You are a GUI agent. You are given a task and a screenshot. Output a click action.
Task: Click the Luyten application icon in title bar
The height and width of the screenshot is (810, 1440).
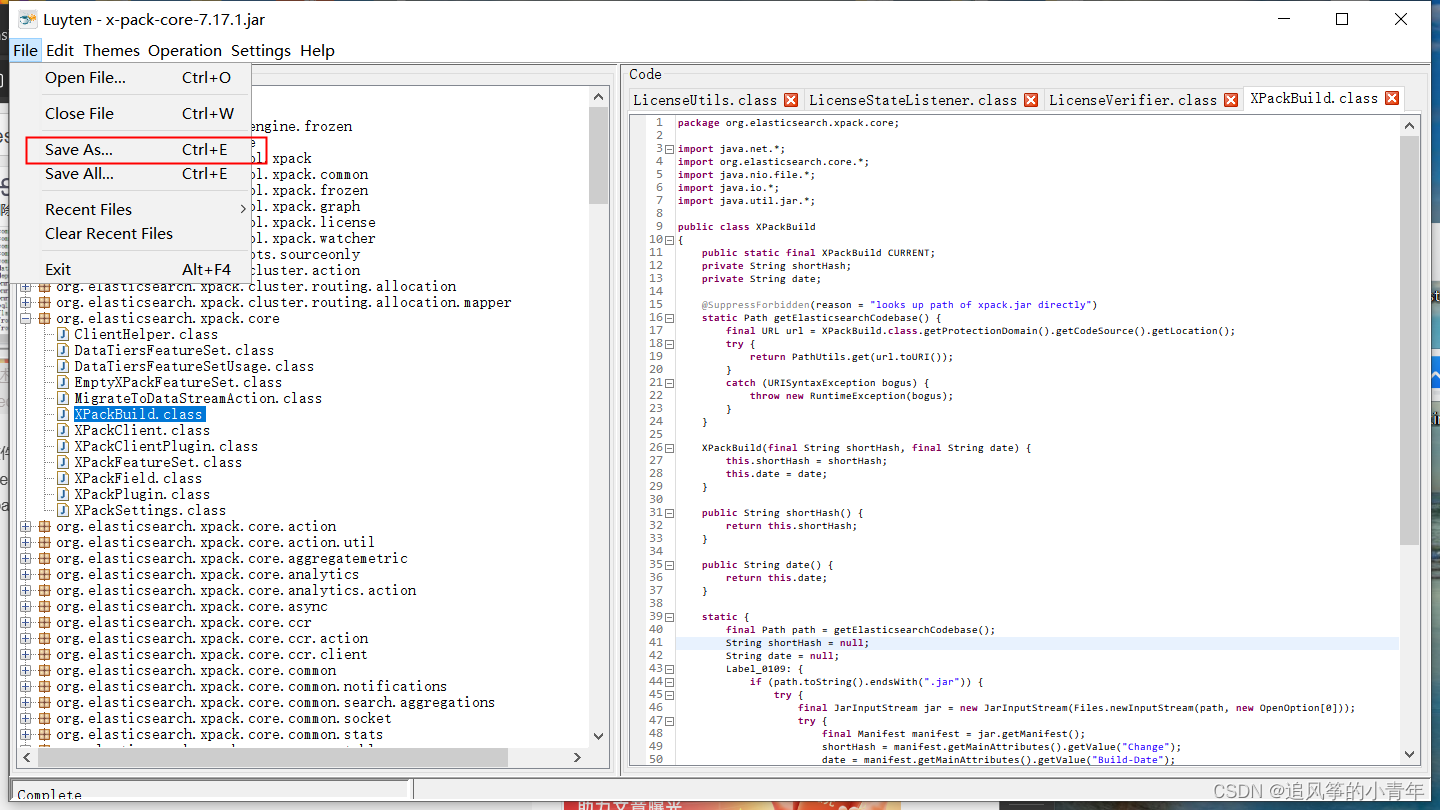click(28, 18)
